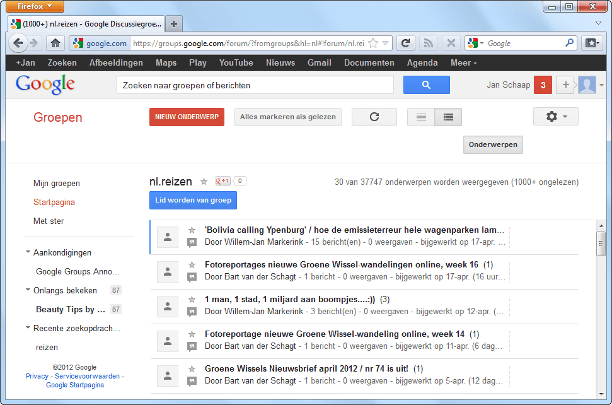Open Afbeeldingen in the Google bar
Viewport: 612px width, 405px height.
click(116, 63)
